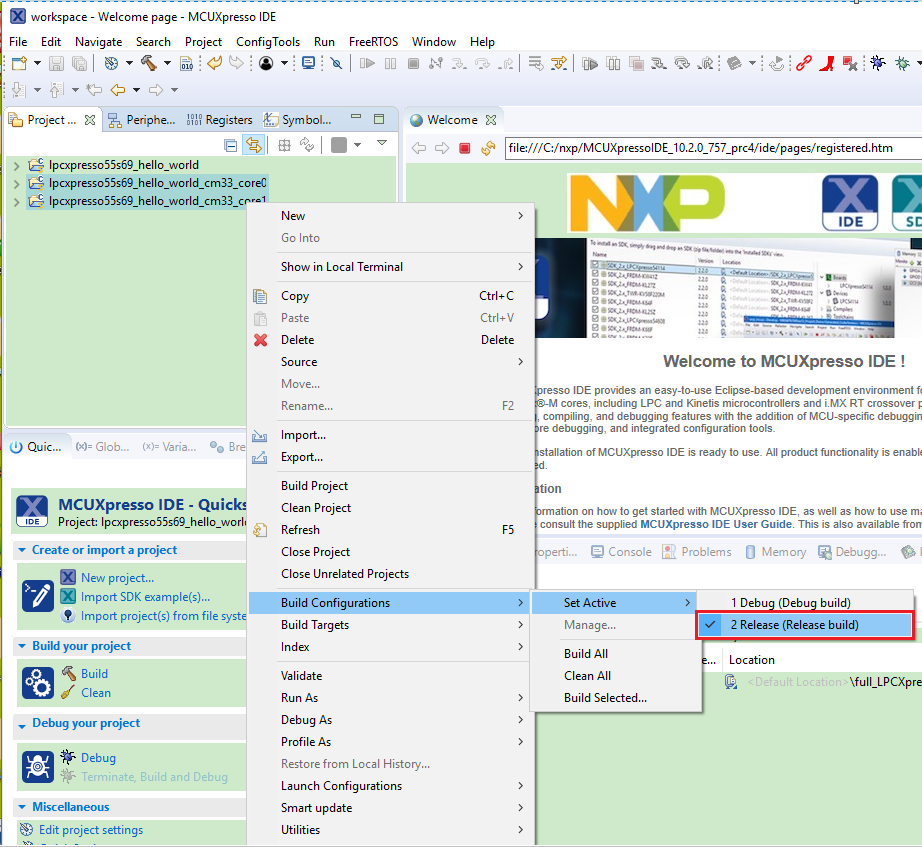922x847 pixels.
Task: Click the broom Clean icon in Quickstart
Action: click(x=68, y=692)
